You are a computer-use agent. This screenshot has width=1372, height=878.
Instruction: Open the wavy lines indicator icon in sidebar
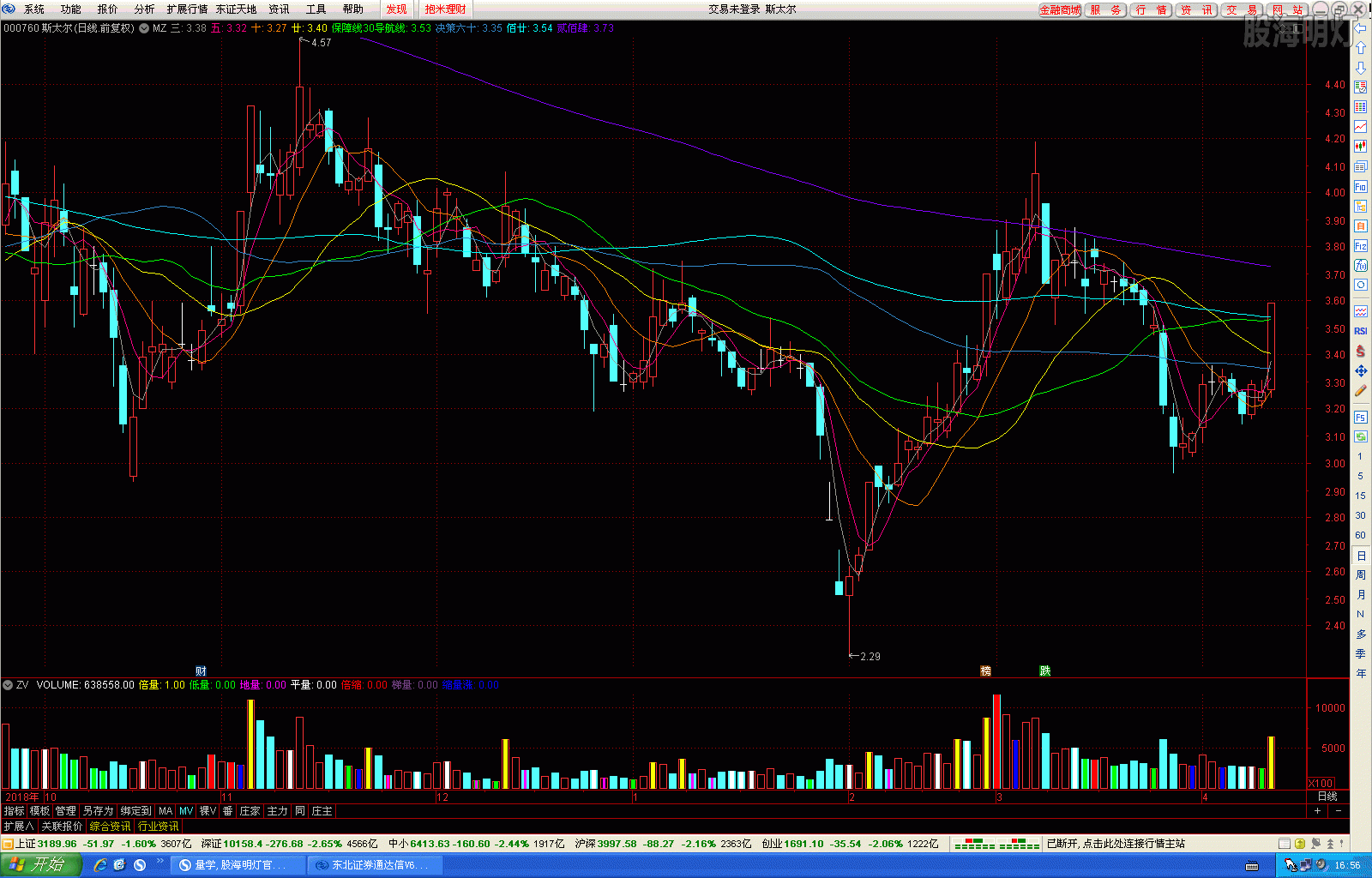pos(1361,311)
